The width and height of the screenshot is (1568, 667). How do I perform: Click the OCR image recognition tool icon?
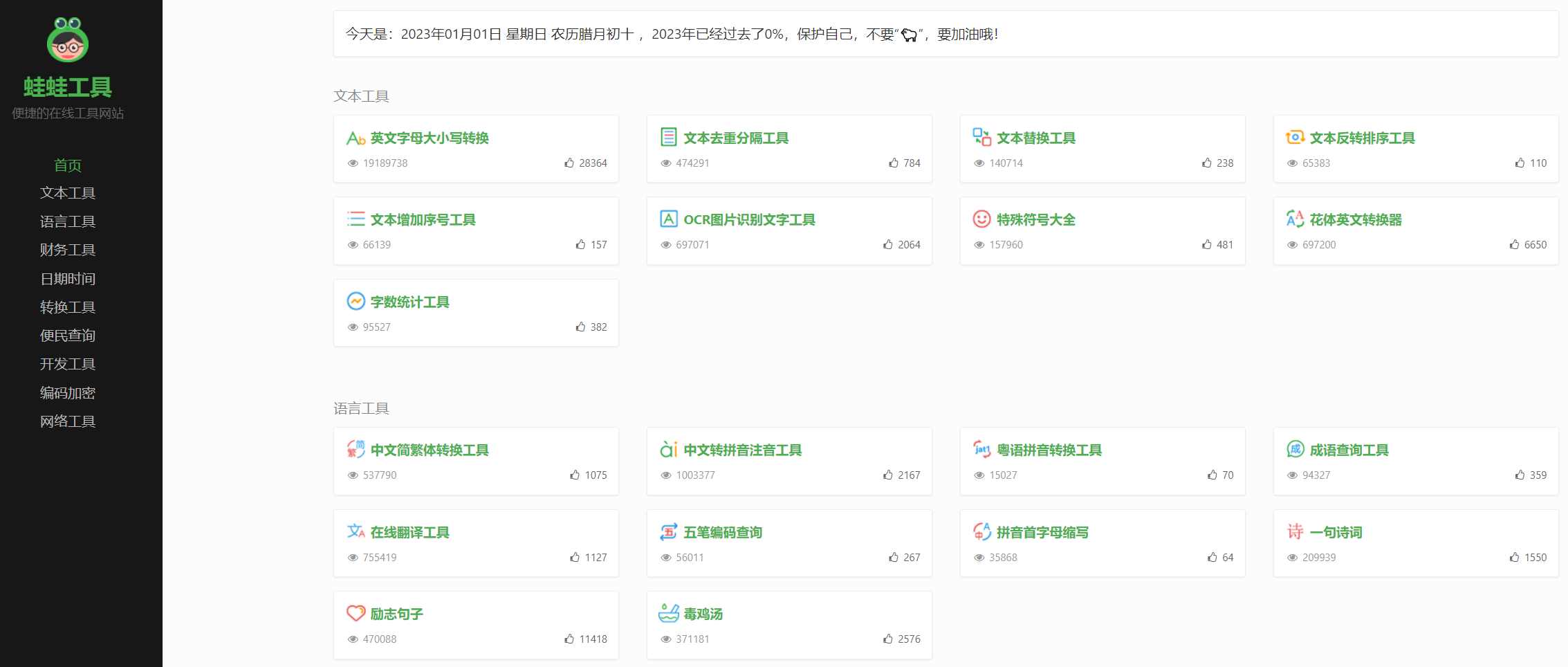pyautogui.click(x=668, y=219)
